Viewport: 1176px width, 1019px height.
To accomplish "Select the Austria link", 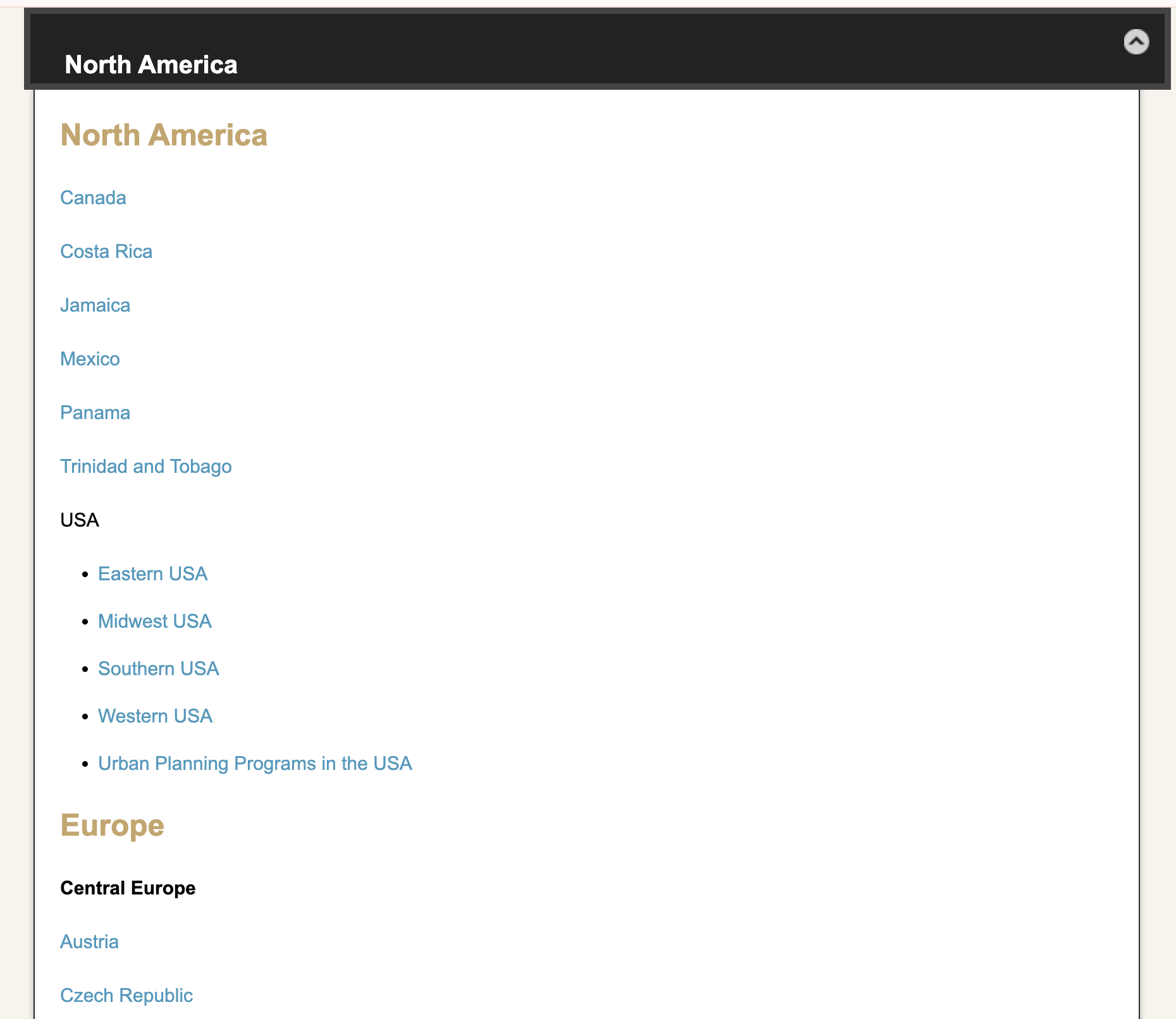I will [x=89, y=941].
